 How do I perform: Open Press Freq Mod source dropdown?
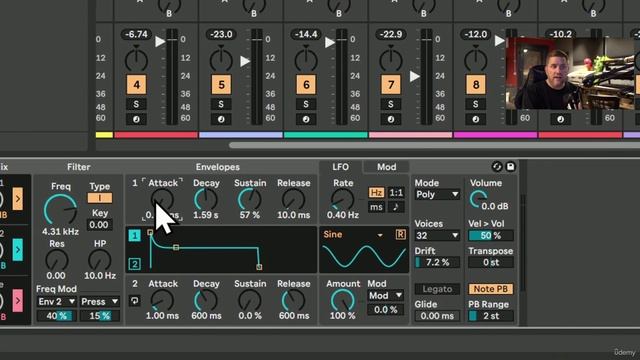click(x=100, y=302)
